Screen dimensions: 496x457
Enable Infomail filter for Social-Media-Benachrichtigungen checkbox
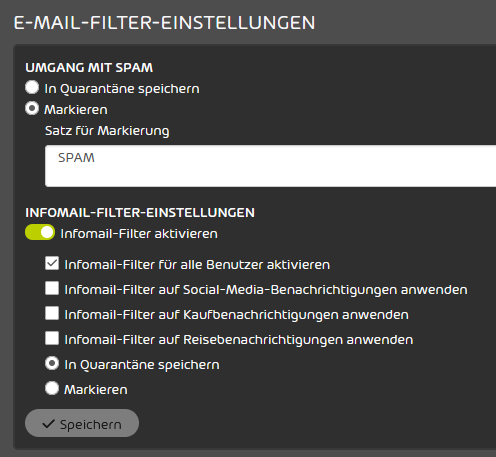52,288
